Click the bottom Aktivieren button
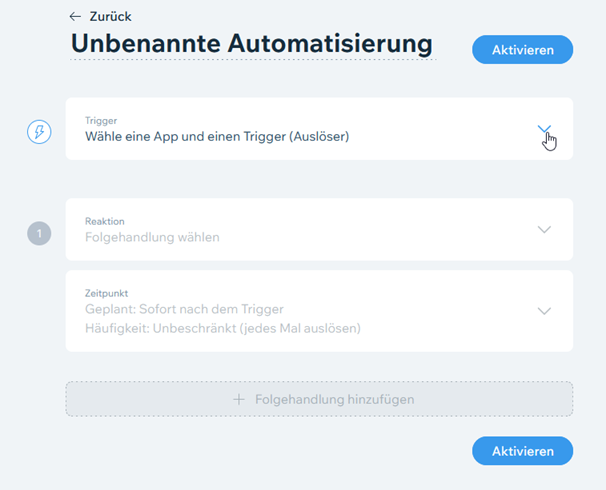 pyautogui.click(x=523, y=451)
